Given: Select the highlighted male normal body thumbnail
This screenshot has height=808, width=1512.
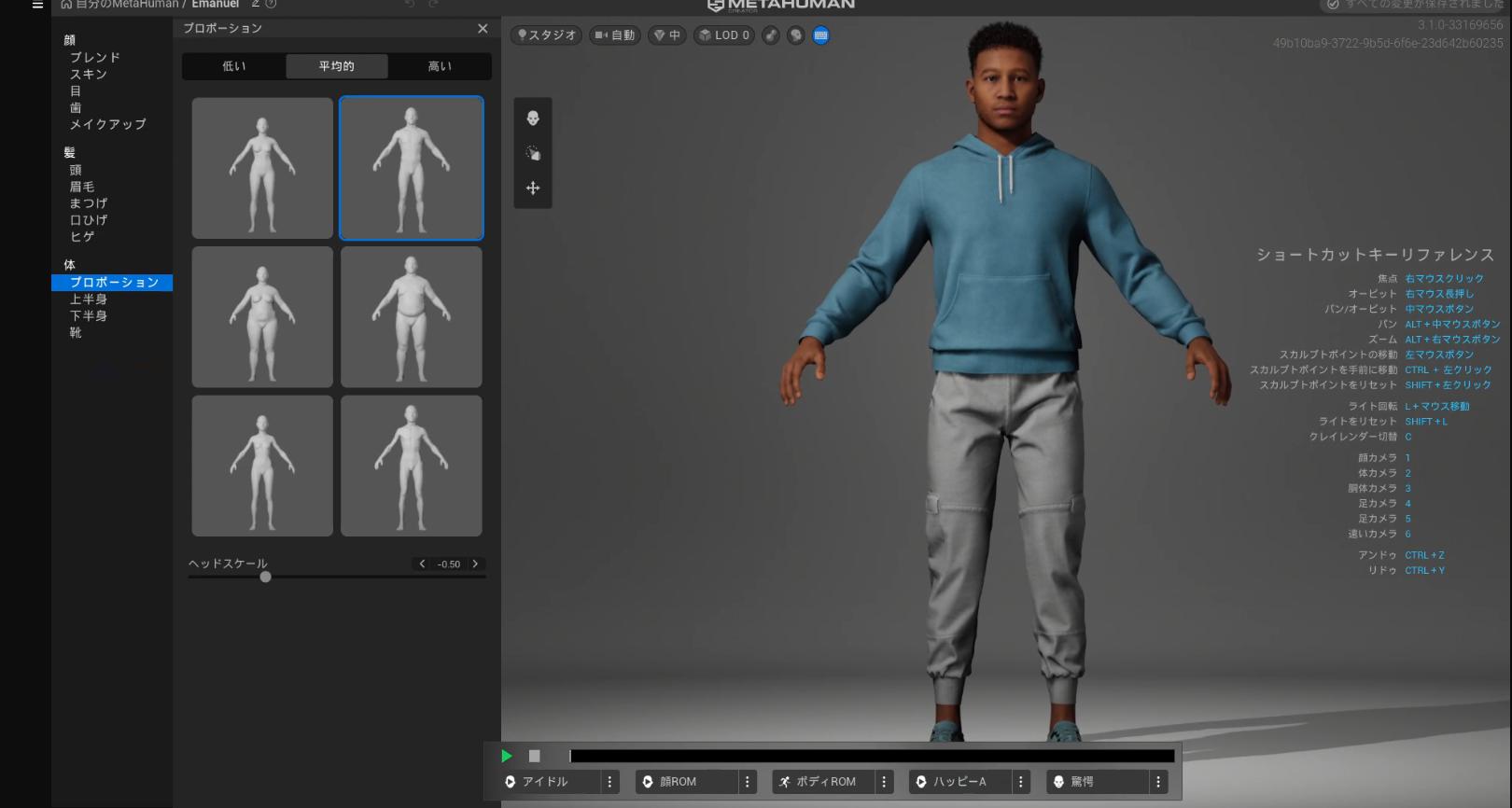Looking at the screenshot, I should click(x=412, y=168).
